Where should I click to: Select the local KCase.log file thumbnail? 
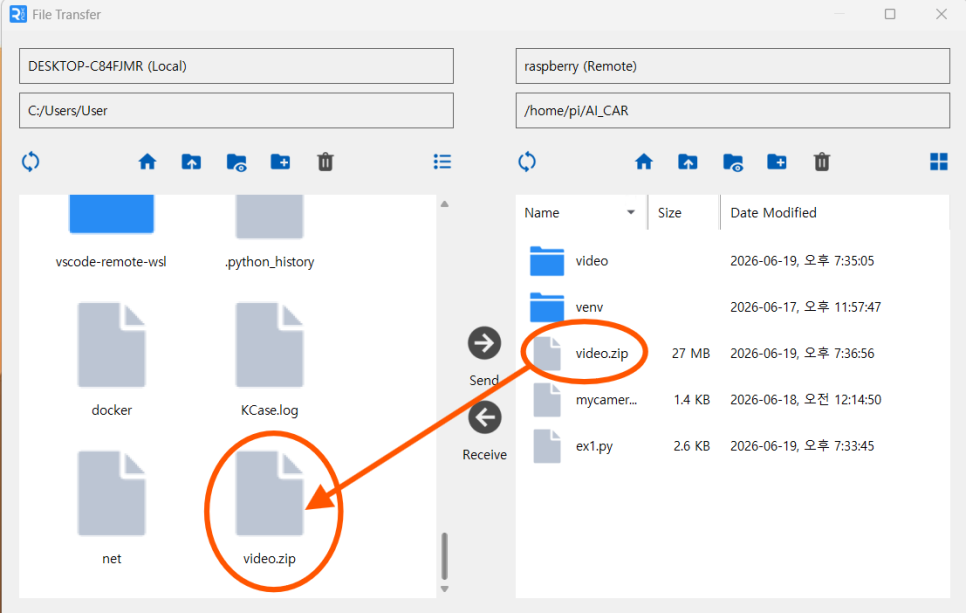click(269, 344)
